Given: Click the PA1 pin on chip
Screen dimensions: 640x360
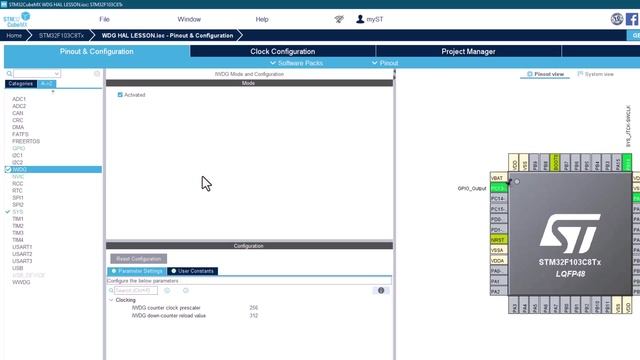Looking at the screenshot, I should click(498, 281).
